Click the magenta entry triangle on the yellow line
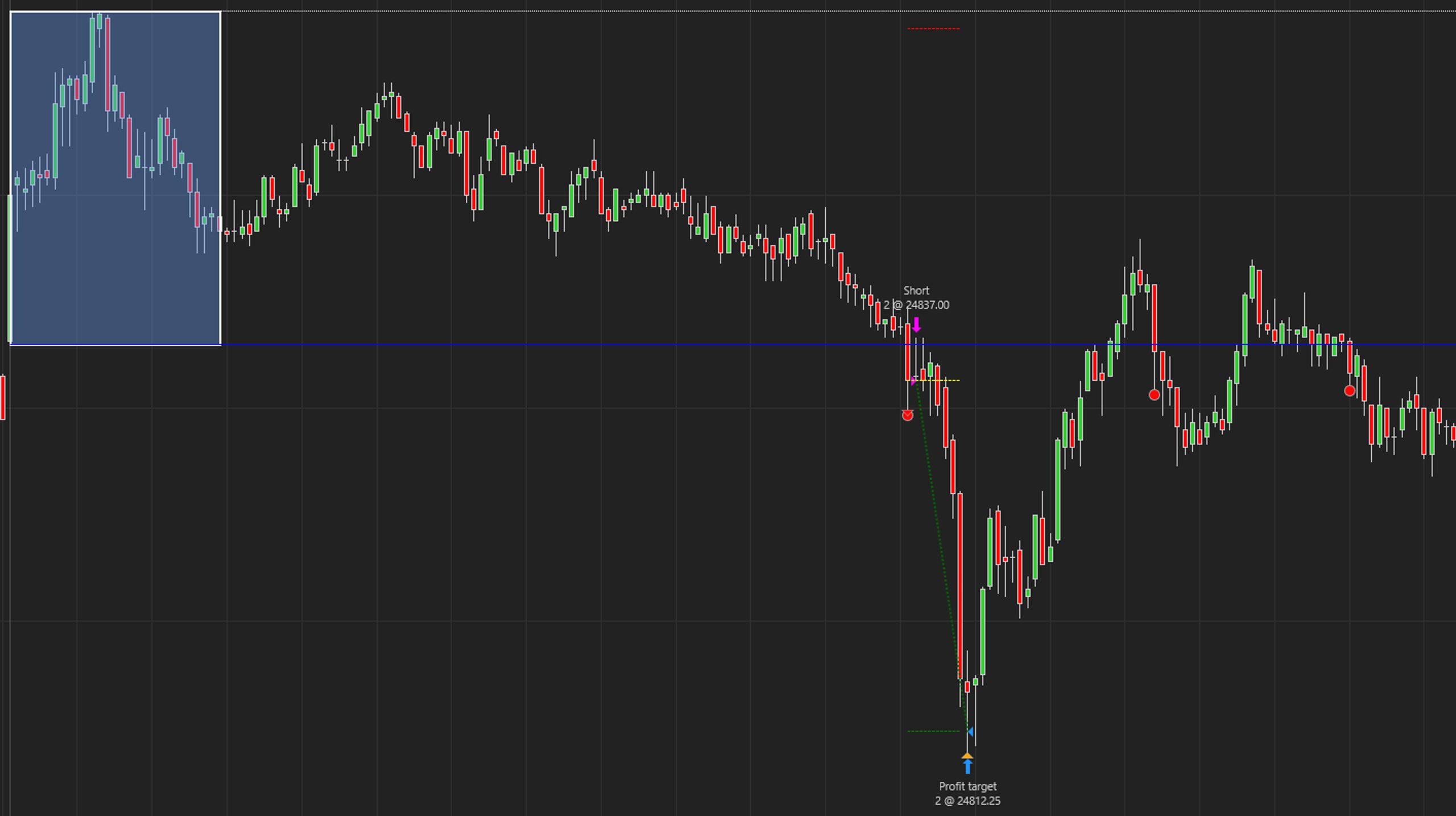 [914, 380]
